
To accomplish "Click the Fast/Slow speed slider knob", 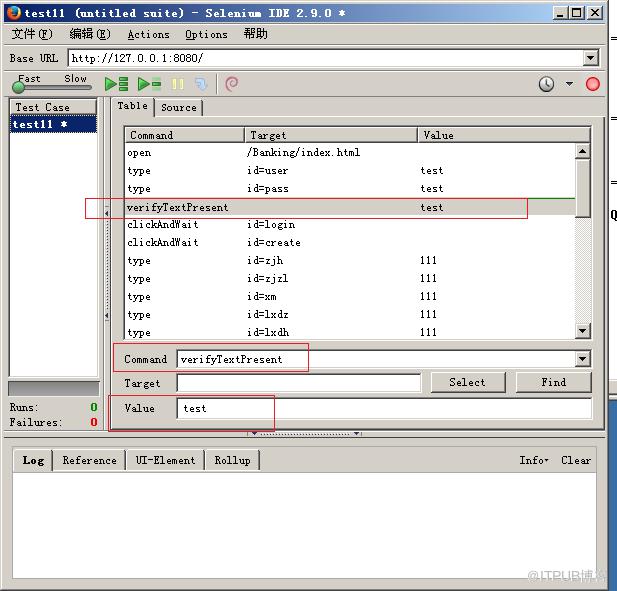I will coord(18,87).
